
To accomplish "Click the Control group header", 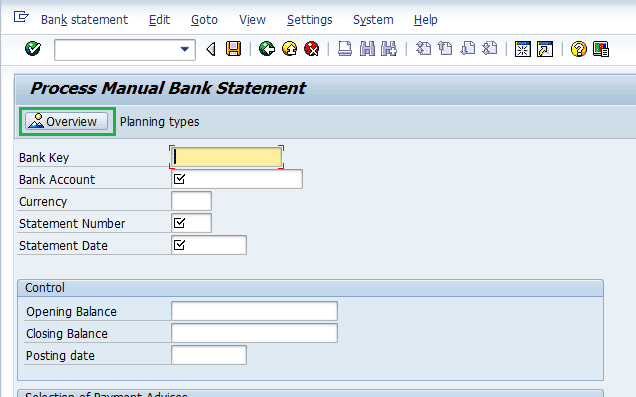I will 310,288.
